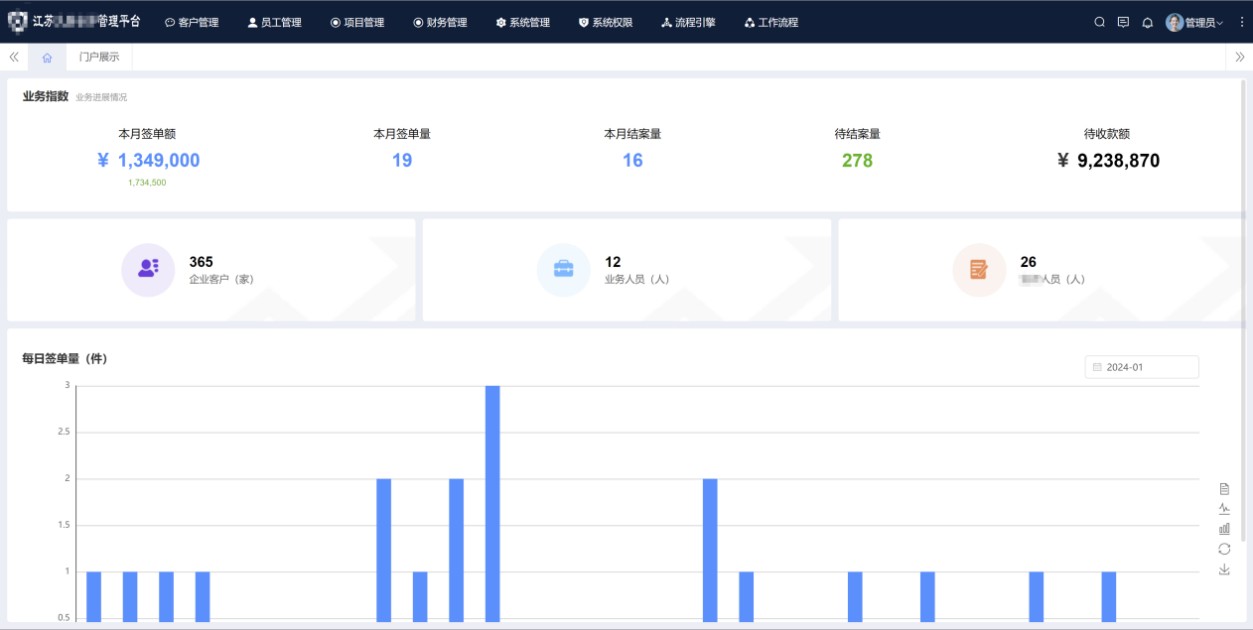Open the vertical three-dot more menu
Viewport: 1253px width, 630px height.
(1242, 22)
